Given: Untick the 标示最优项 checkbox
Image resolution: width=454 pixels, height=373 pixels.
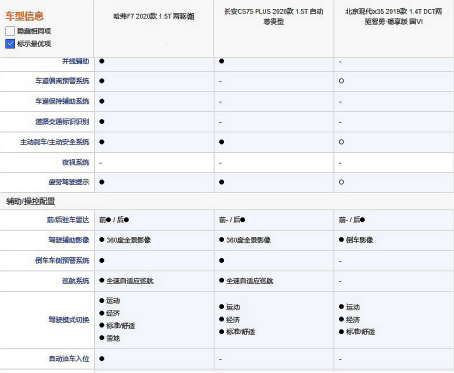Looking at the screenshot, I should (10, 44).
